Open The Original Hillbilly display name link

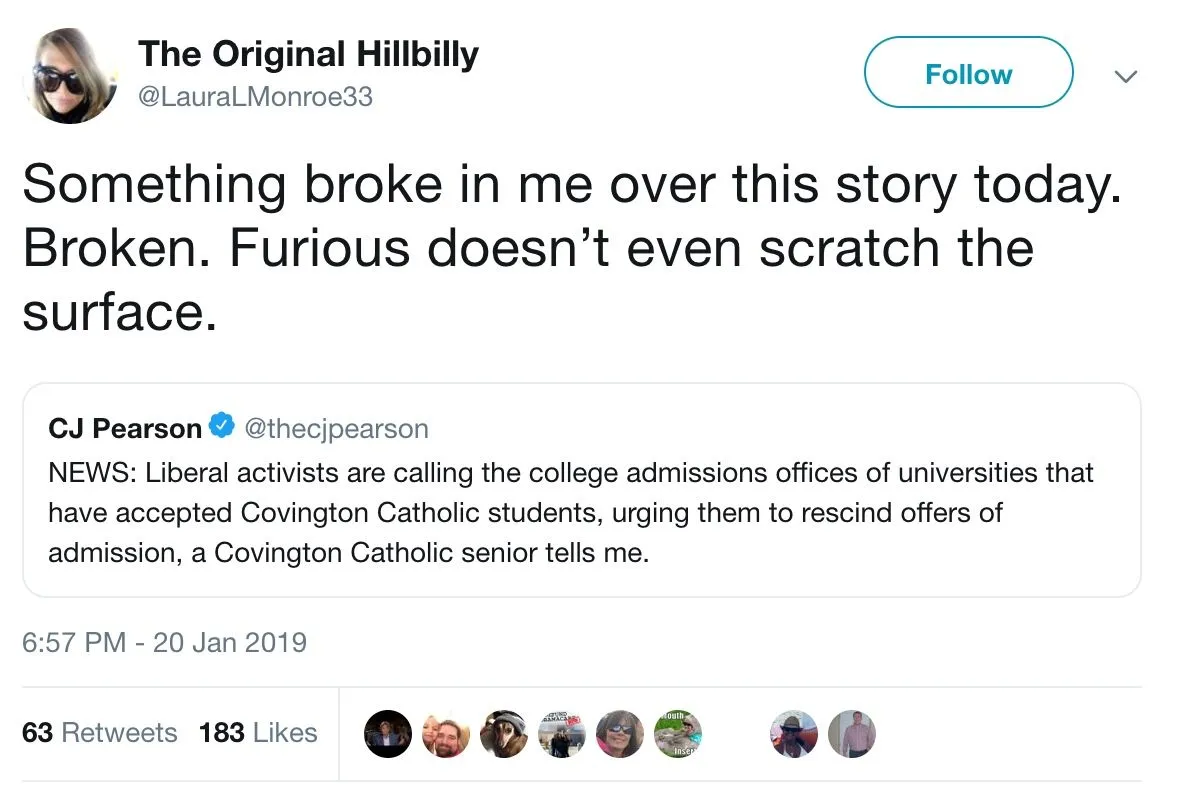pos(308,54)
